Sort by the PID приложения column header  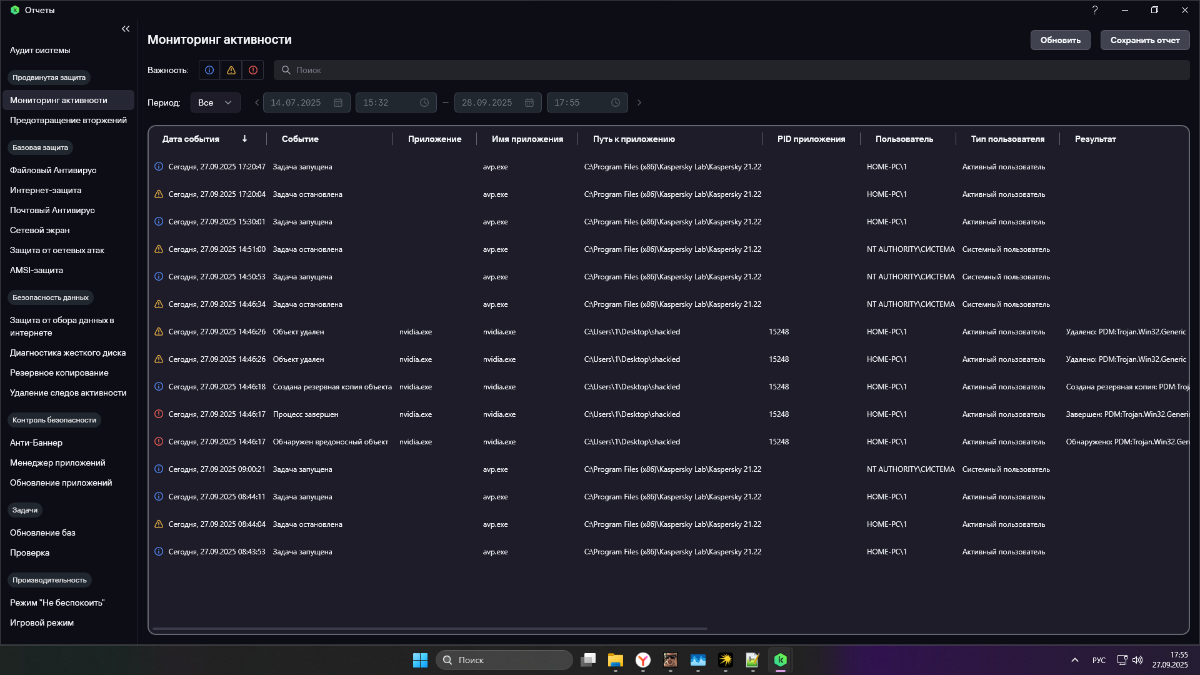pyautogui.click(x=811, y=139)
